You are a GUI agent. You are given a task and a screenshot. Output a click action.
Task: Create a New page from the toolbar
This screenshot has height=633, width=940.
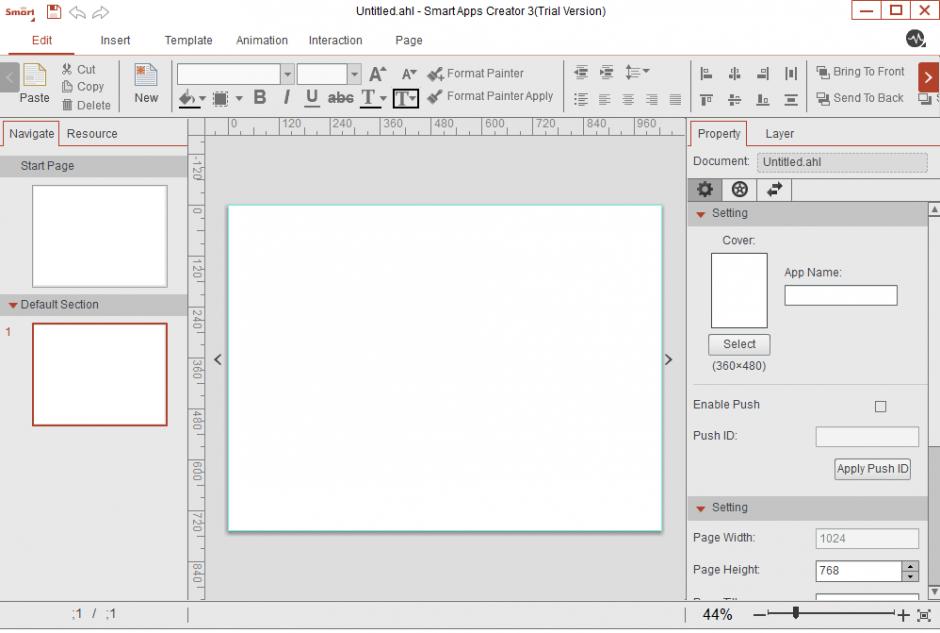click(x=146, y=82)
